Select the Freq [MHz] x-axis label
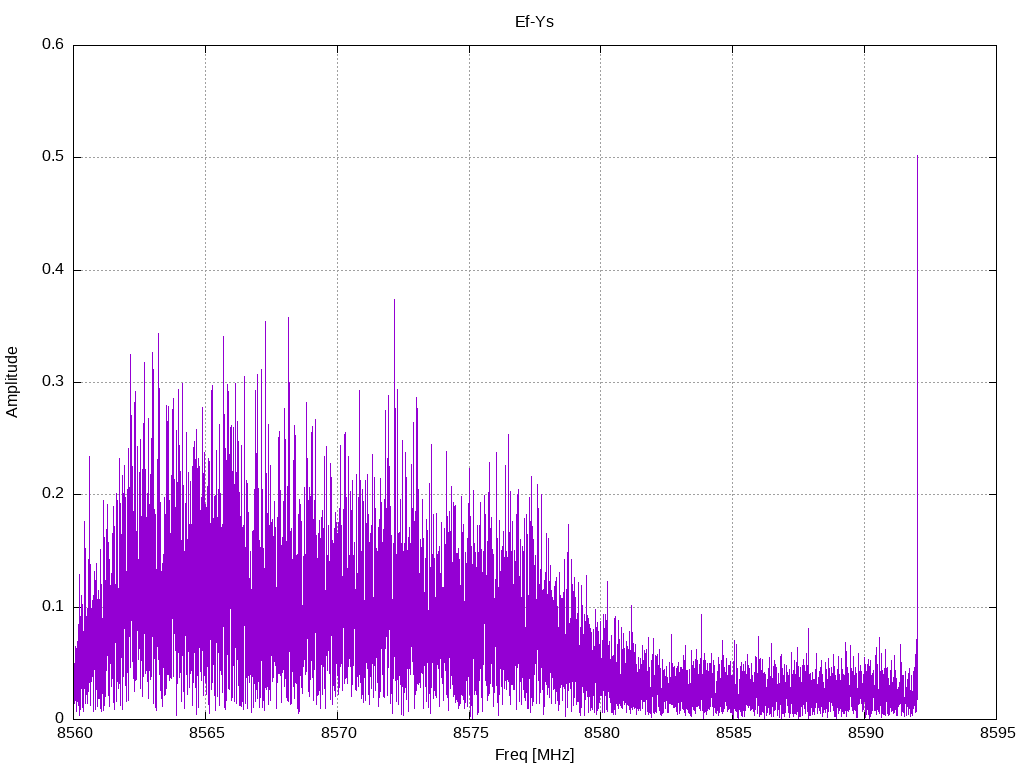 pos(534,755)
